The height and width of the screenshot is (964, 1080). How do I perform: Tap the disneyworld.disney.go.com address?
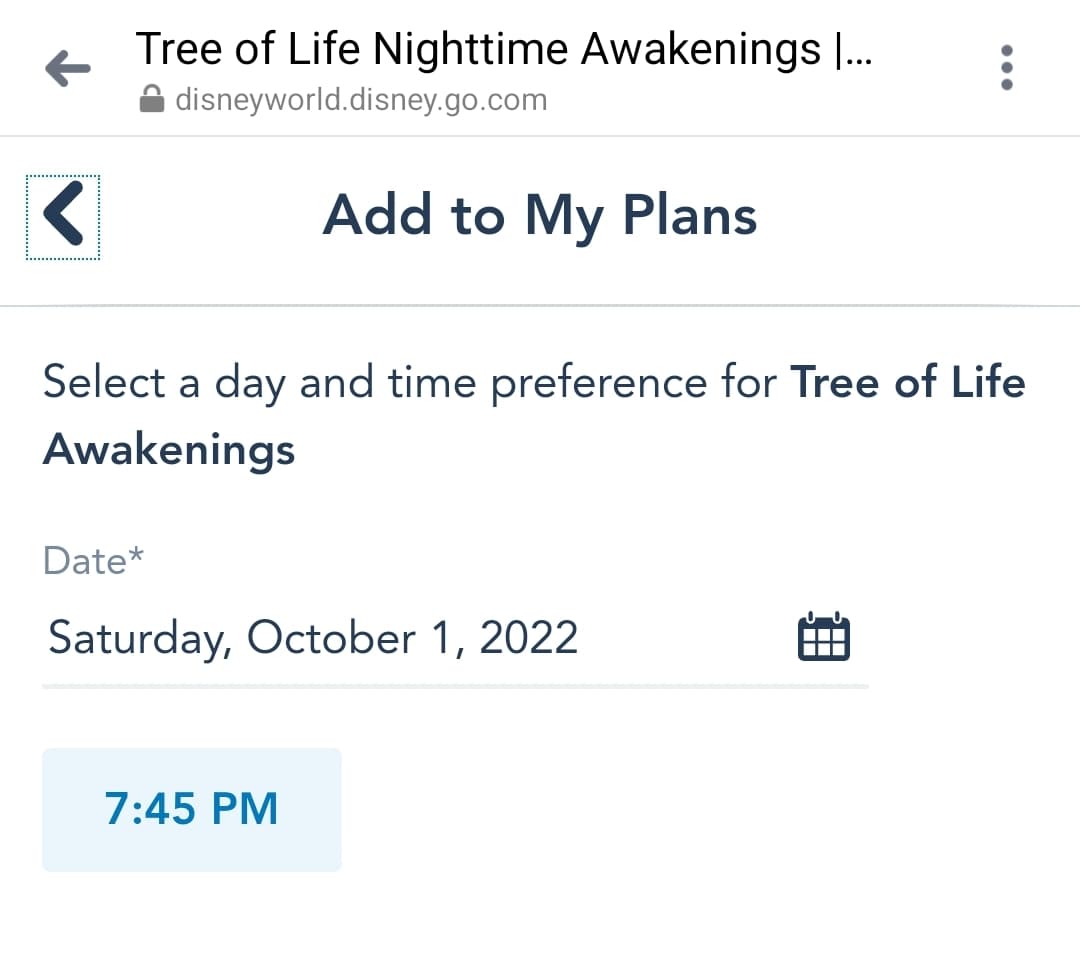click(x=360, y=100)
